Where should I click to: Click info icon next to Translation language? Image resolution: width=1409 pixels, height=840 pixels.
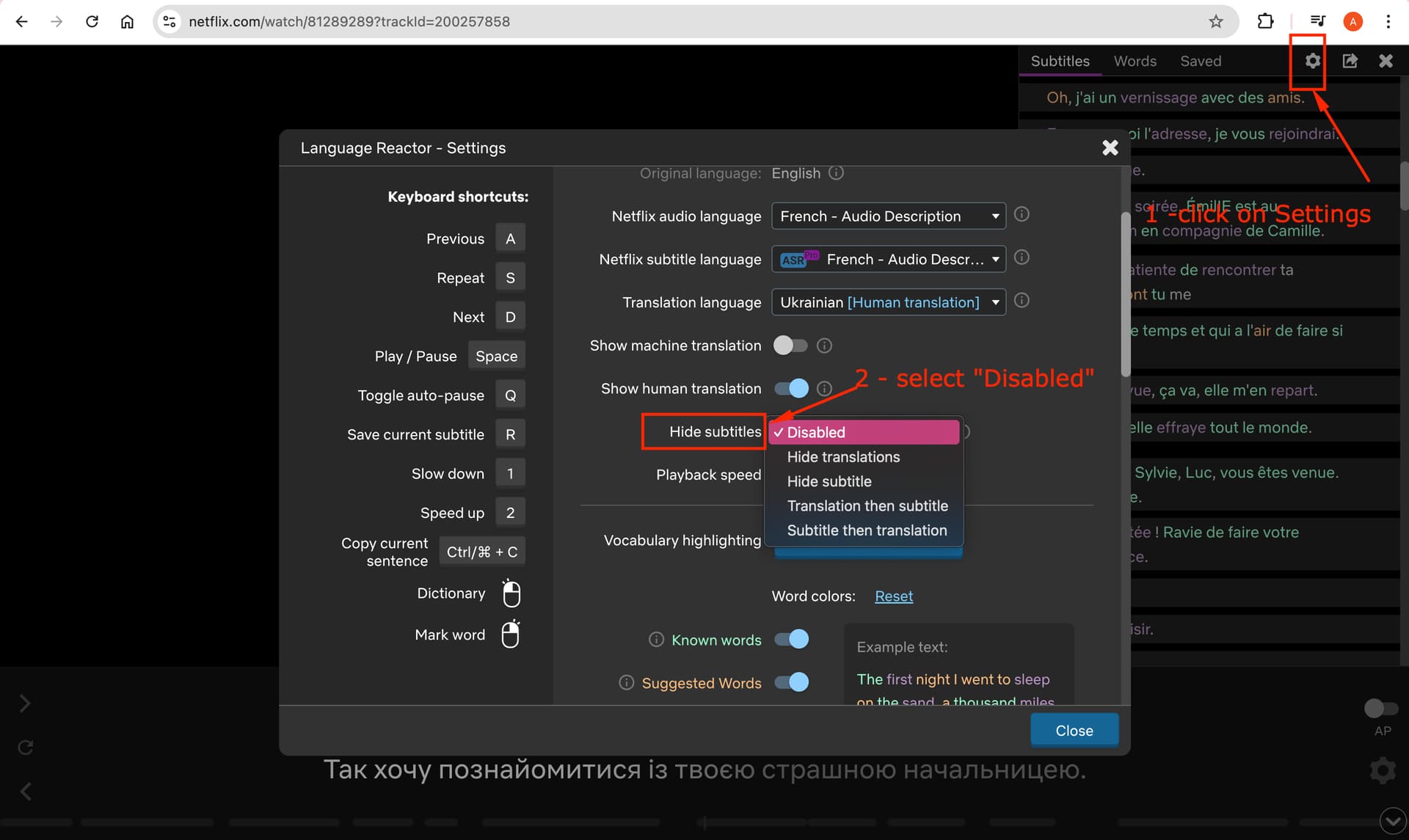(x=1022, y=301)
